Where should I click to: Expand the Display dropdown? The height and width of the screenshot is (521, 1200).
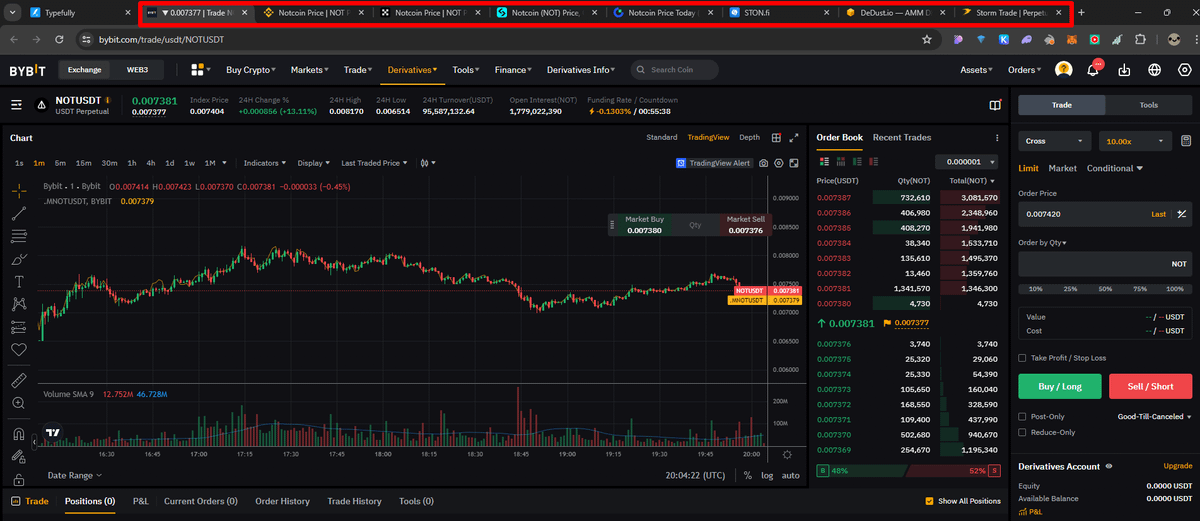(313, 163)
